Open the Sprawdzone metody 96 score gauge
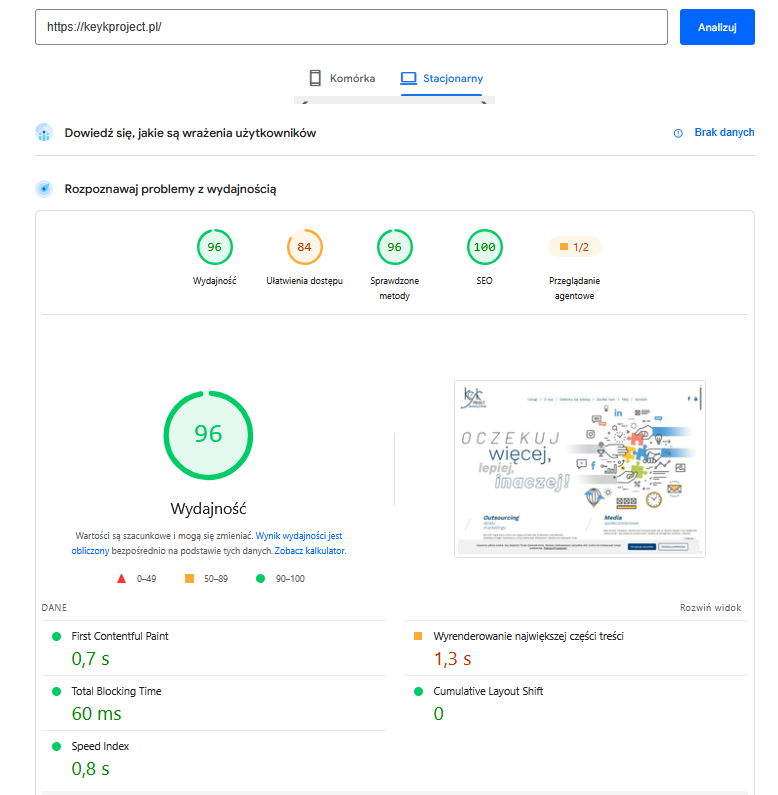This screenshot has height=795, width=778. pos(395,247)
